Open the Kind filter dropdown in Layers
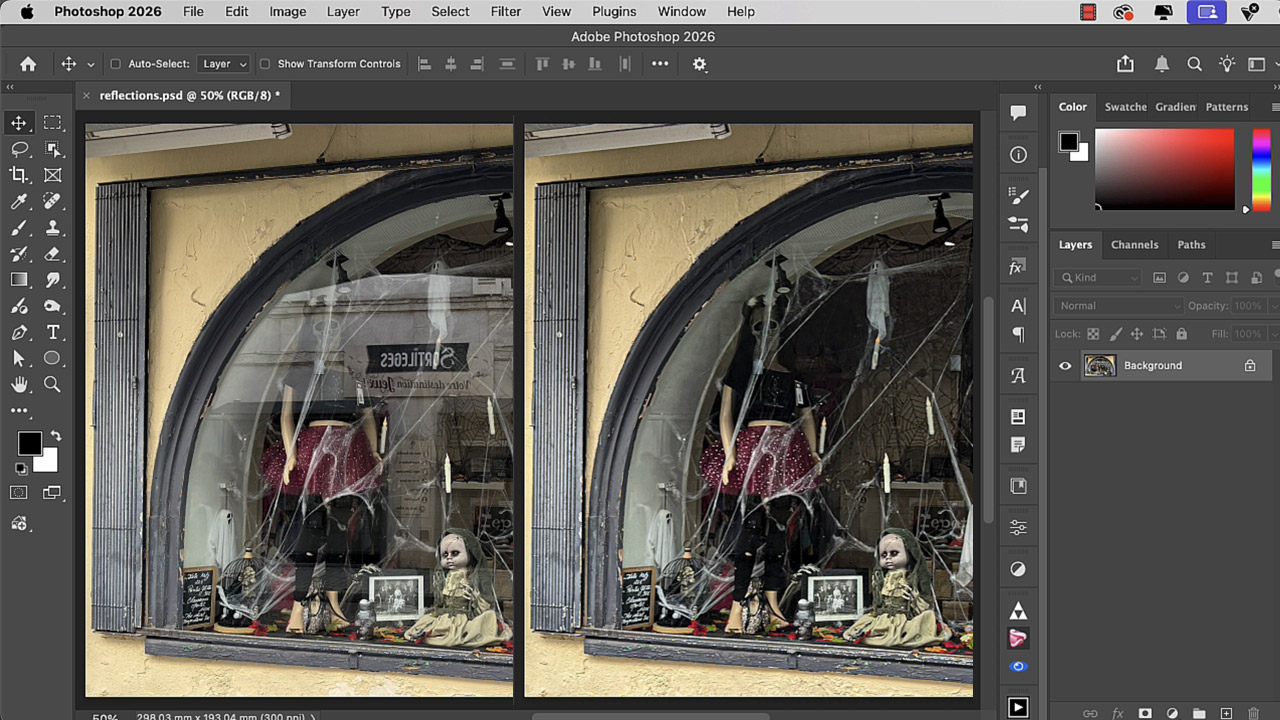 click(x=1099, y=278)
